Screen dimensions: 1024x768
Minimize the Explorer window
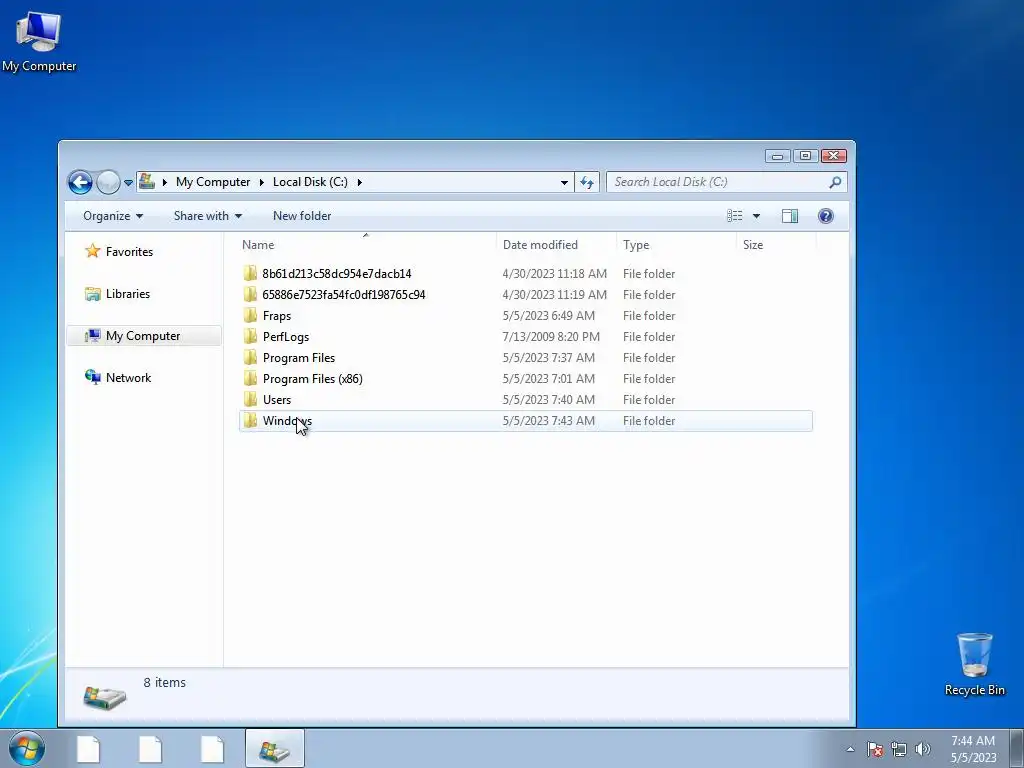click(x=777, y=156)
